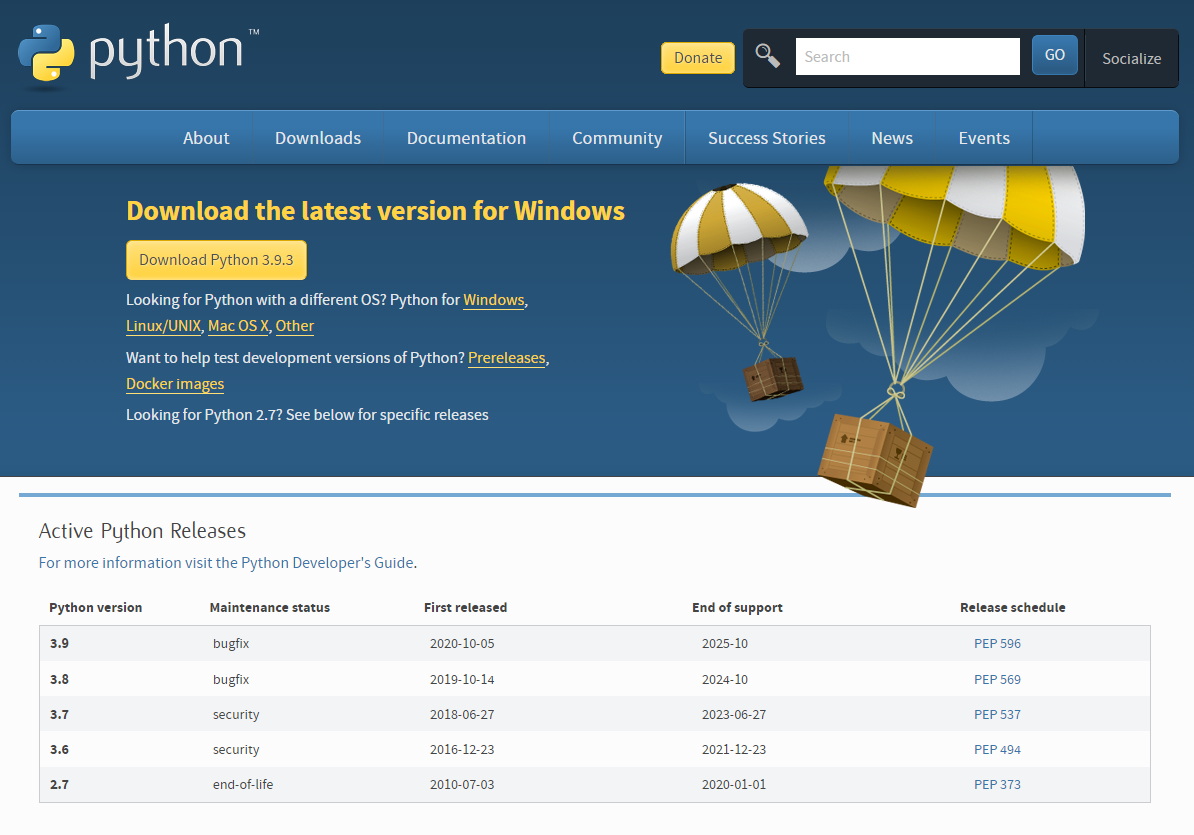
Task: Click the 2021-12-23 end of support cell
Action: coord(734,749)
